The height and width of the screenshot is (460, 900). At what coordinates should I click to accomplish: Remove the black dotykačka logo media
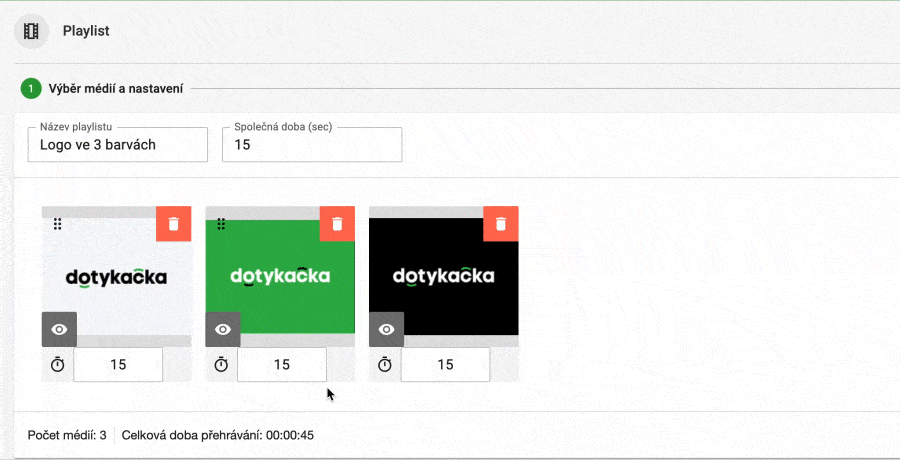(501, 224)
